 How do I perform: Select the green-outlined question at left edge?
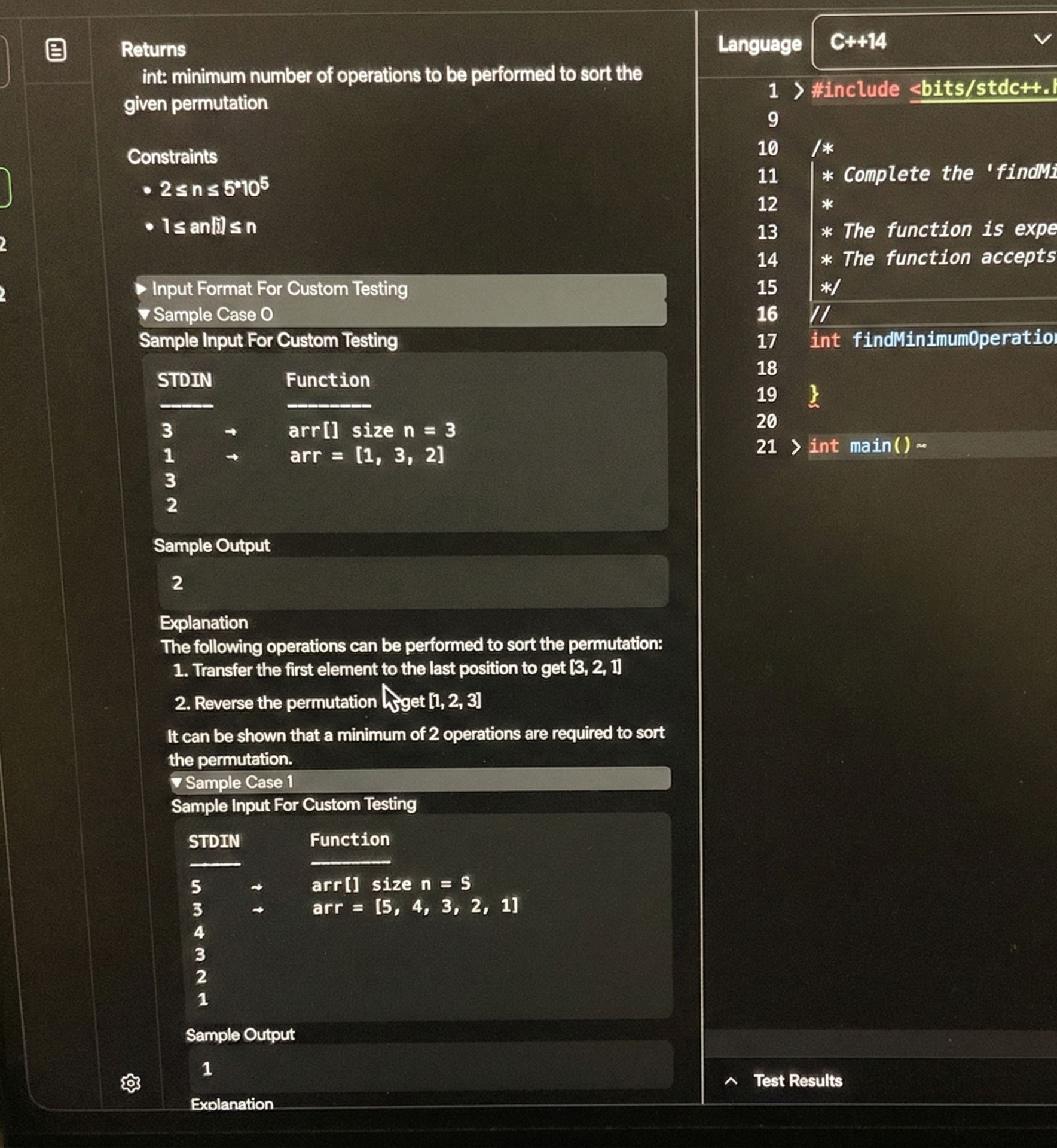pos(5,188)
